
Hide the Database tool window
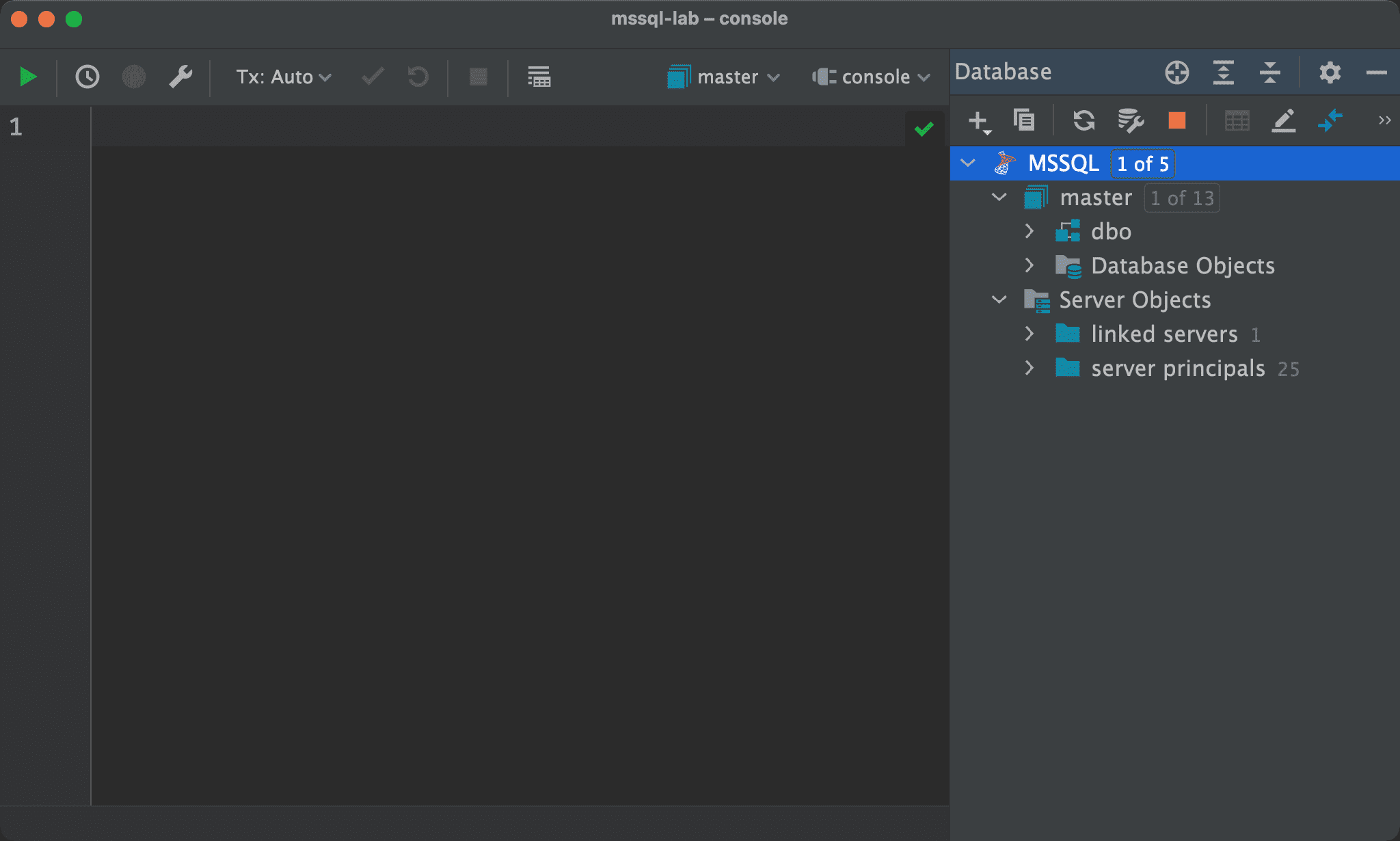tap(1376, 72)
